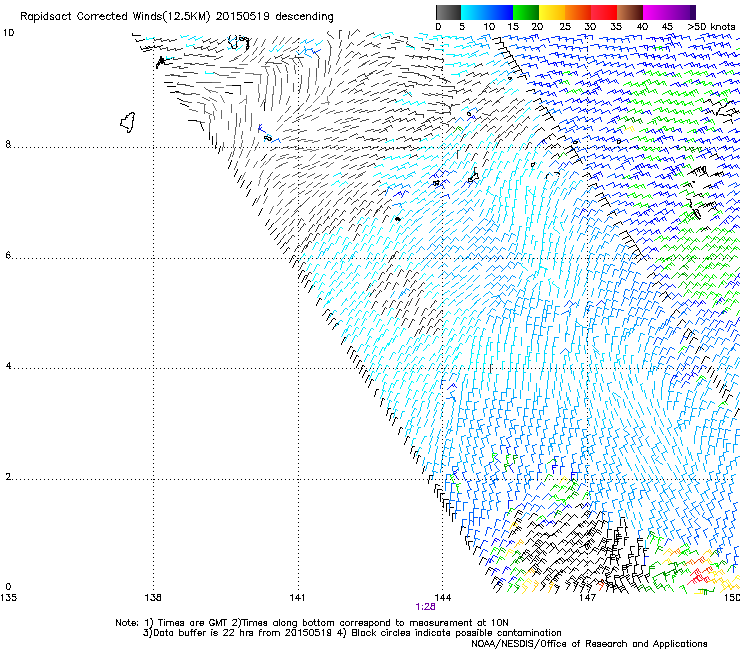The height and width of the screenshot is (650, 740).
Task: Click longitude label 135 at bottom-left corner
Action: tap(8, 598)
